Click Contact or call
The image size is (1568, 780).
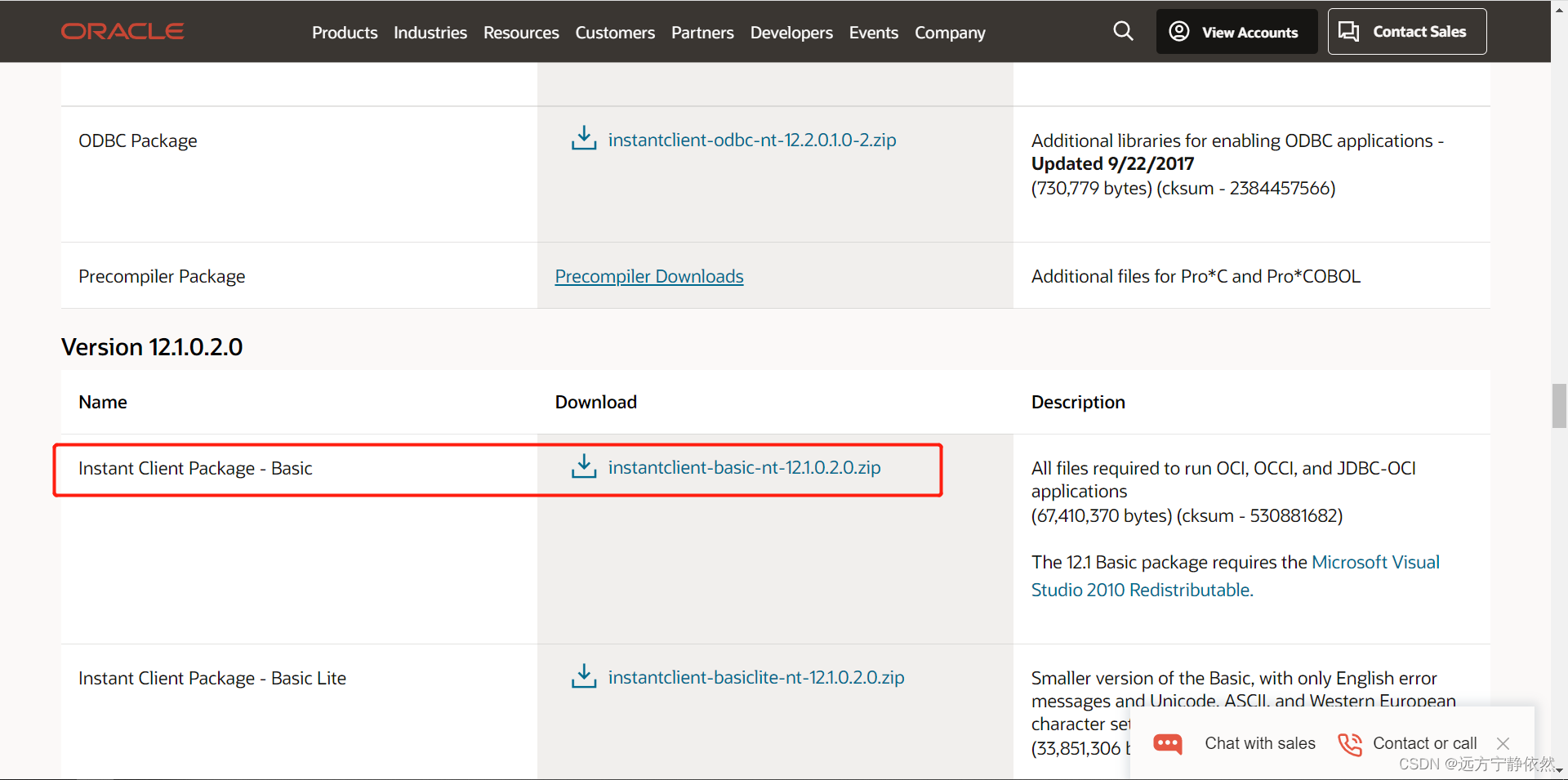click(x=1425, y=743)
